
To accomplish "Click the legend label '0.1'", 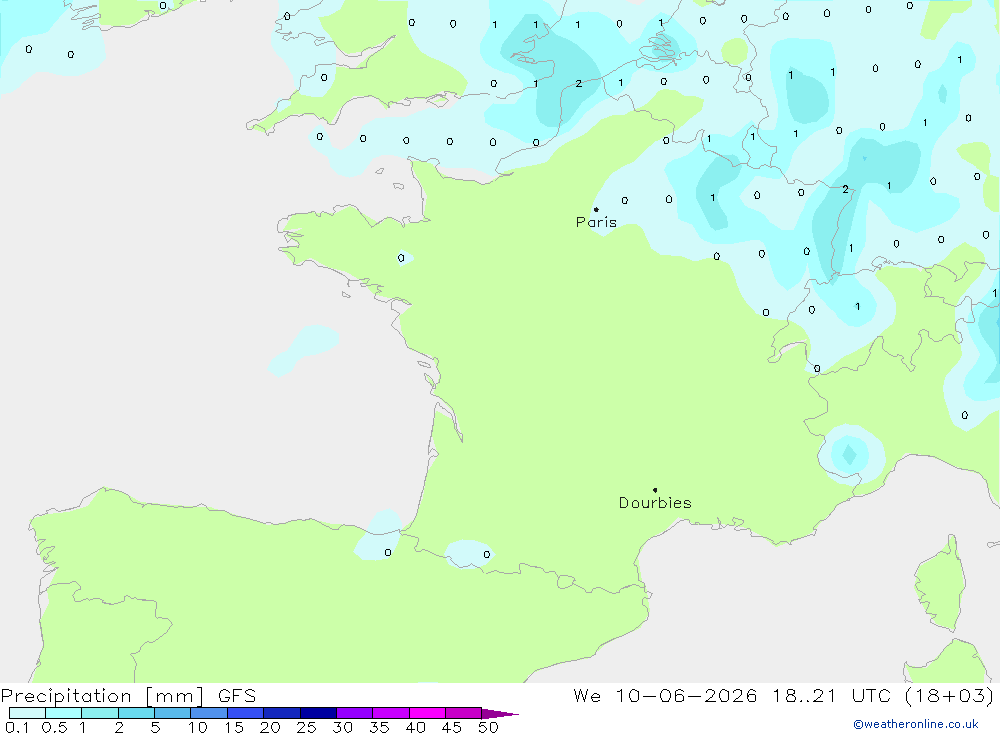I will (17, 727).
